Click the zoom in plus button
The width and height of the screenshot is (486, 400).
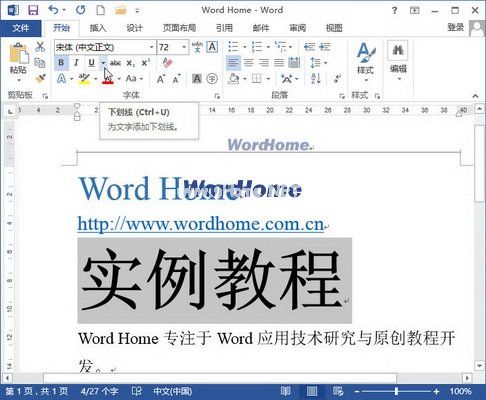(436, 391)
